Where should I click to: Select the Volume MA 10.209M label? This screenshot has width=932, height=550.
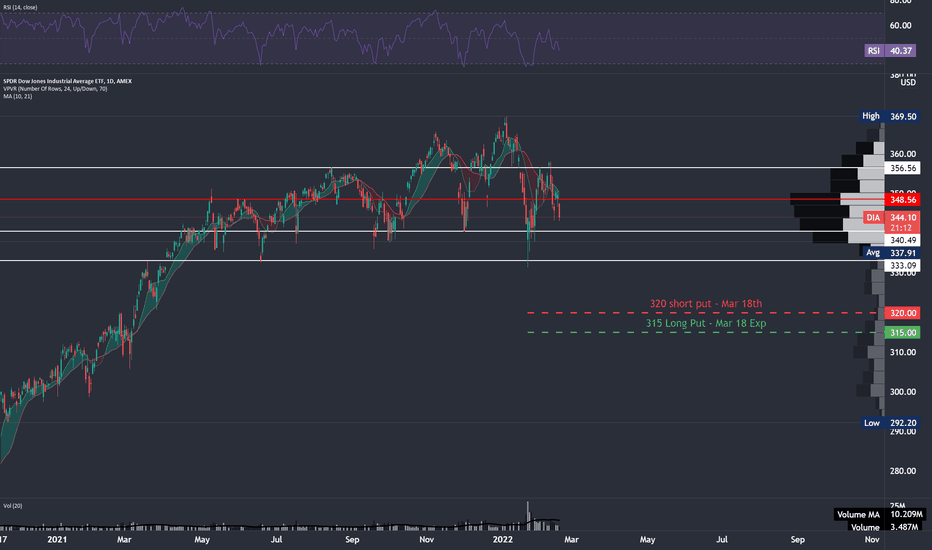pyautogui.click(x=880, y=514)
